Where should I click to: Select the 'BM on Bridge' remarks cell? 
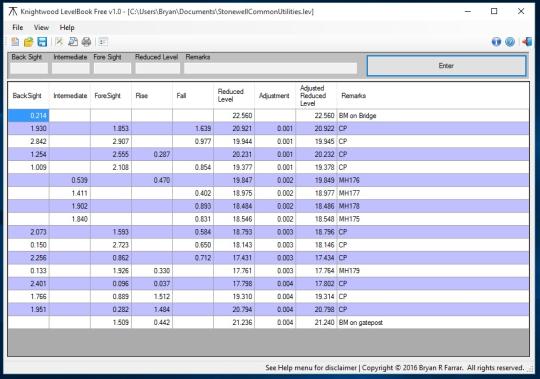pyautogui.click(x=433, y=116)
